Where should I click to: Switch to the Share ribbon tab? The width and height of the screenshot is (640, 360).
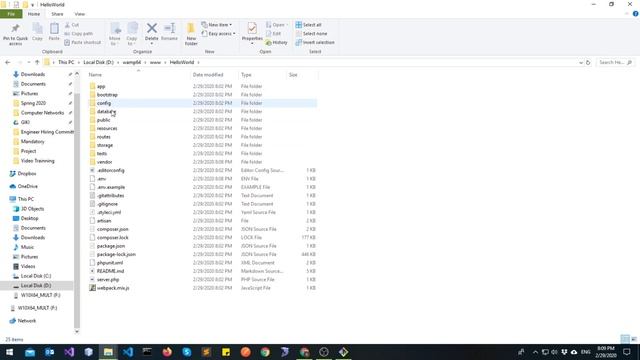(x=57, y=14)
